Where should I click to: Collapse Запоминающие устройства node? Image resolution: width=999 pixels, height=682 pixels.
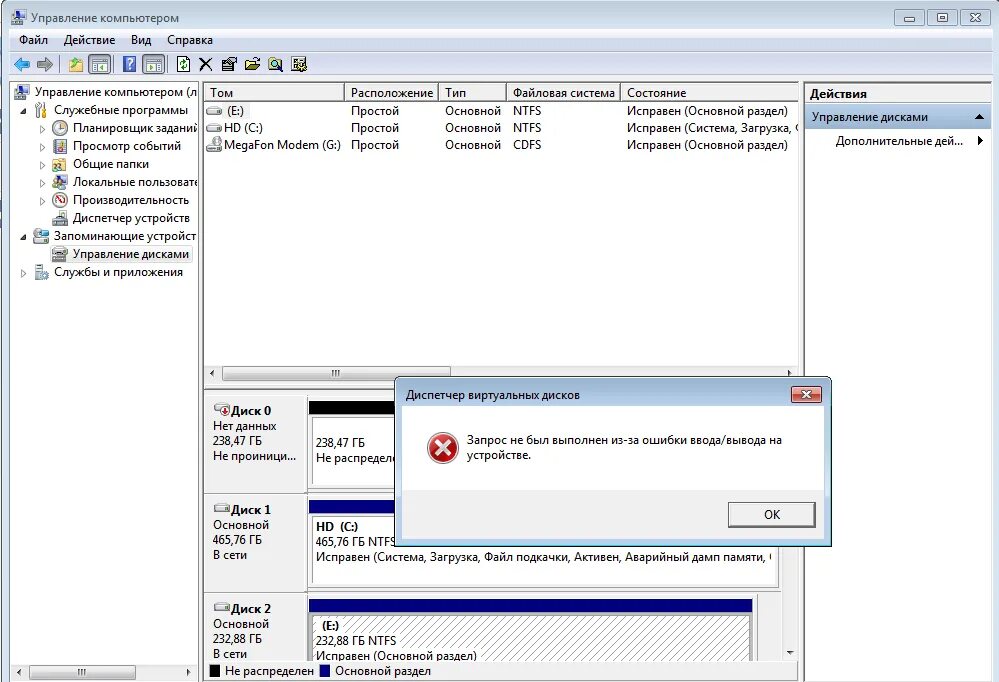click(24, 236)
